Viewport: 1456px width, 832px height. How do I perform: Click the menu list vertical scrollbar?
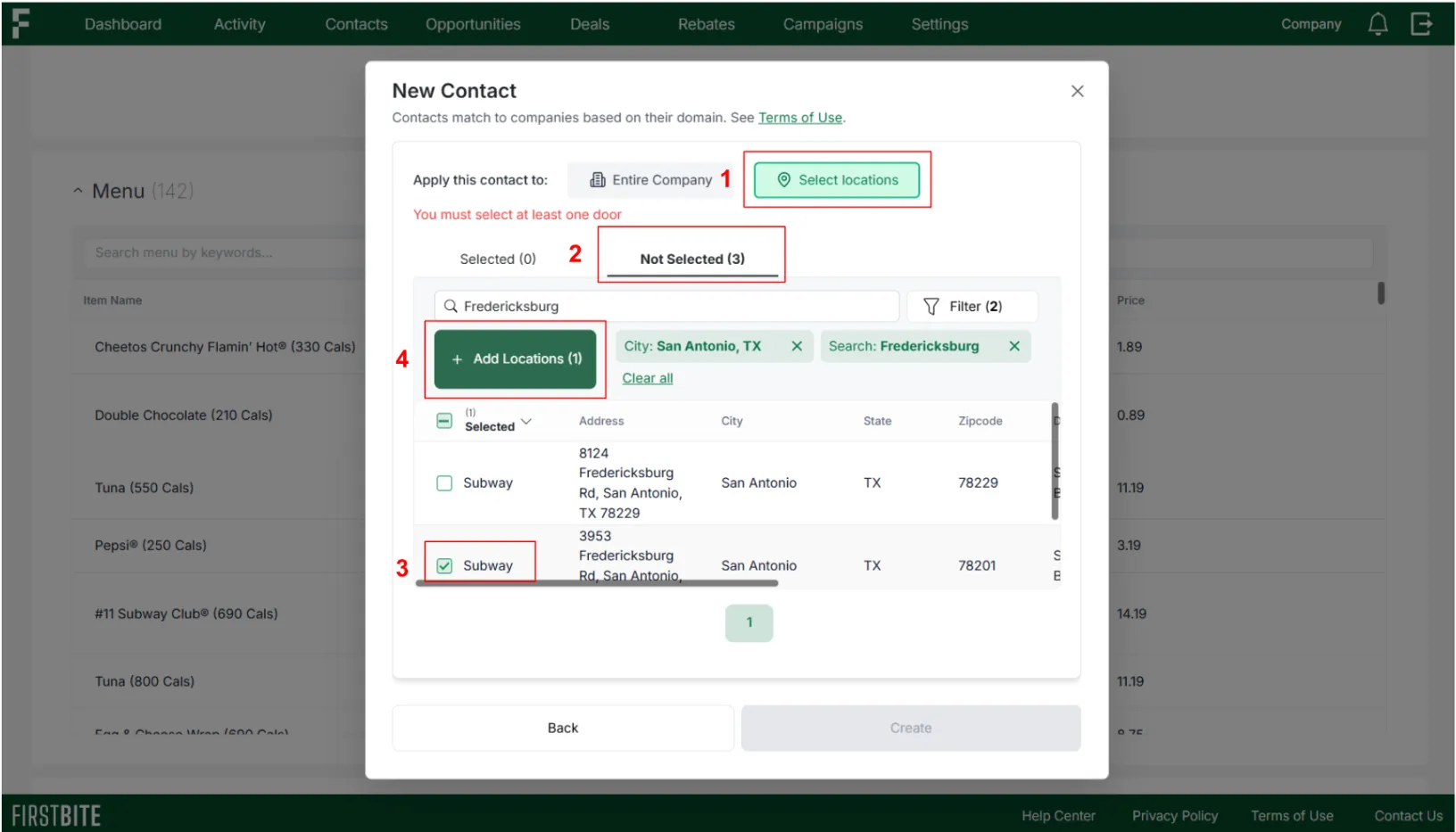[x=1381, y=292]
